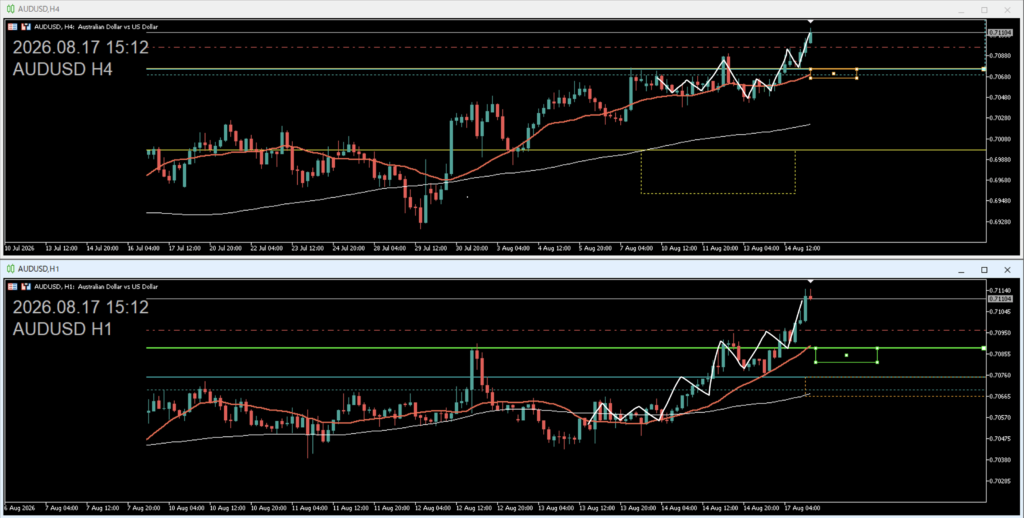
Task: Maximize the AUDUSD,H1 chart window
Action: tap(984, 270)
